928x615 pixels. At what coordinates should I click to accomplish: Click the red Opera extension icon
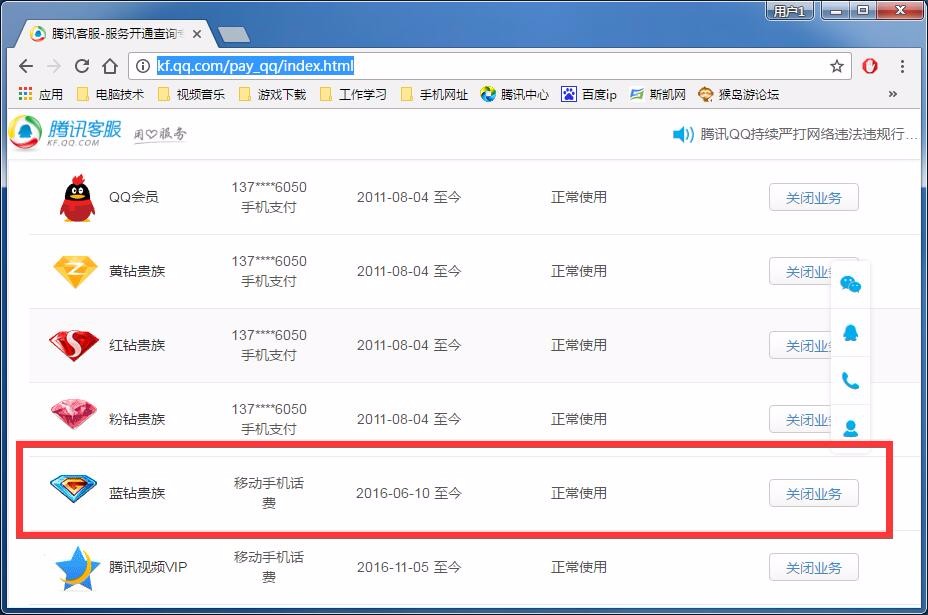[x=869, y=66]
